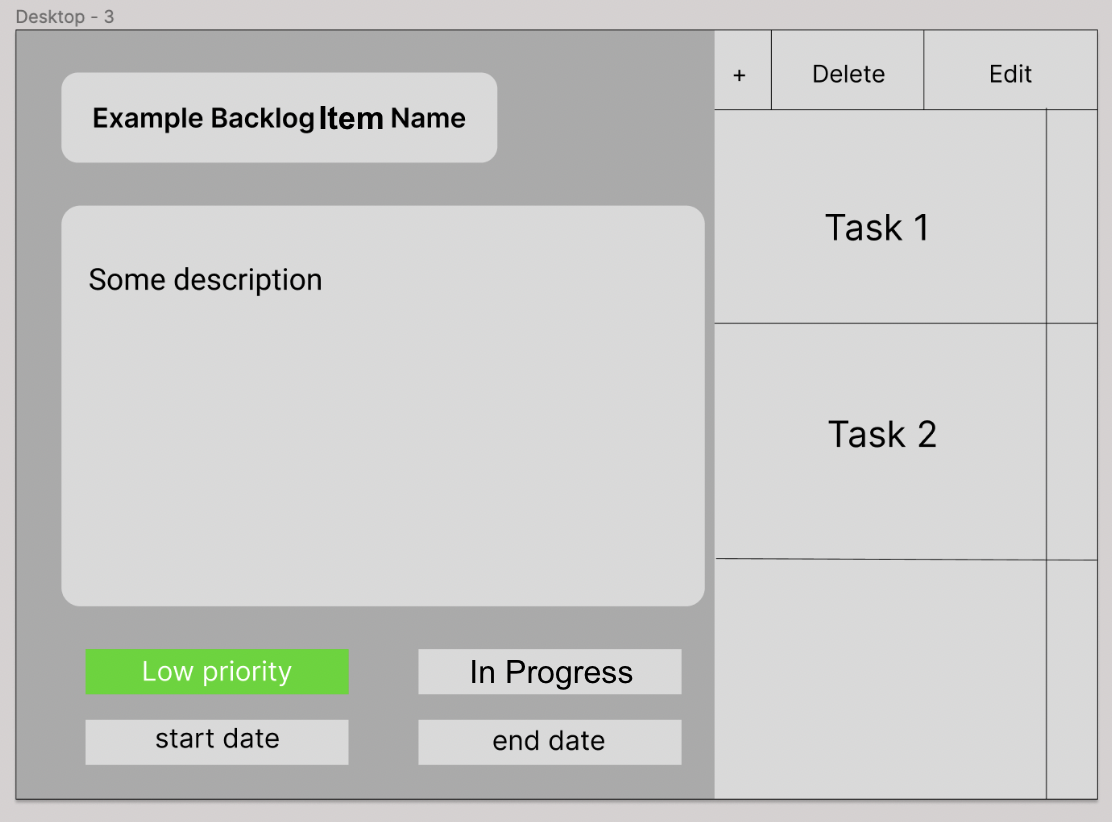Open the In Progress status dropdown

pyautogui.click(x=549, y=672)
